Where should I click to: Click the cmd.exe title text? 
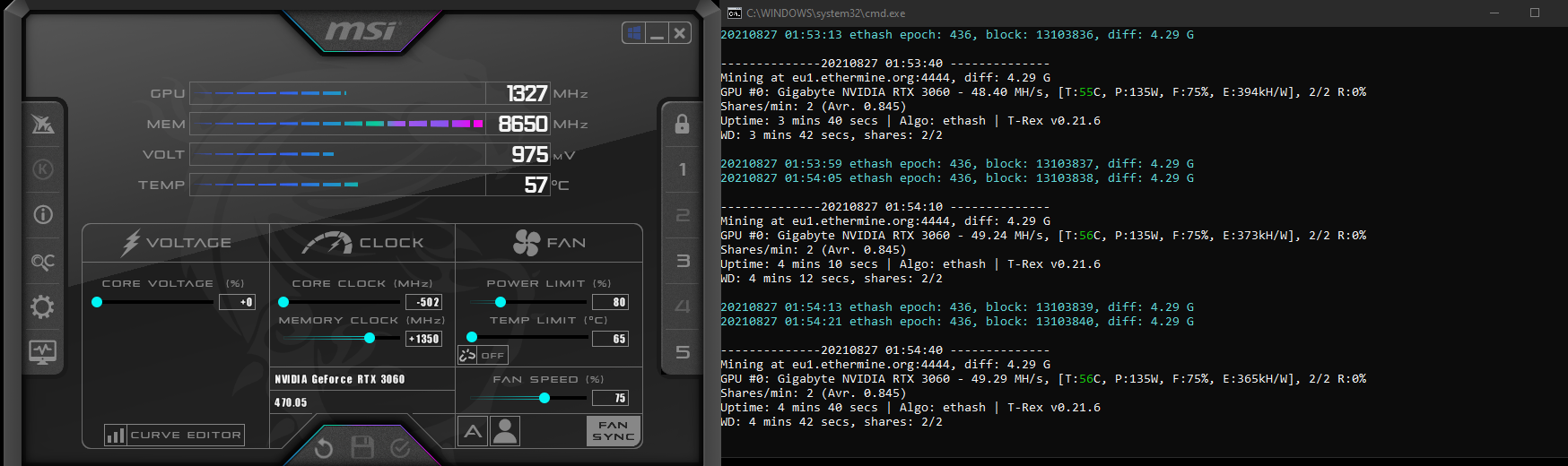pos(825,13)
